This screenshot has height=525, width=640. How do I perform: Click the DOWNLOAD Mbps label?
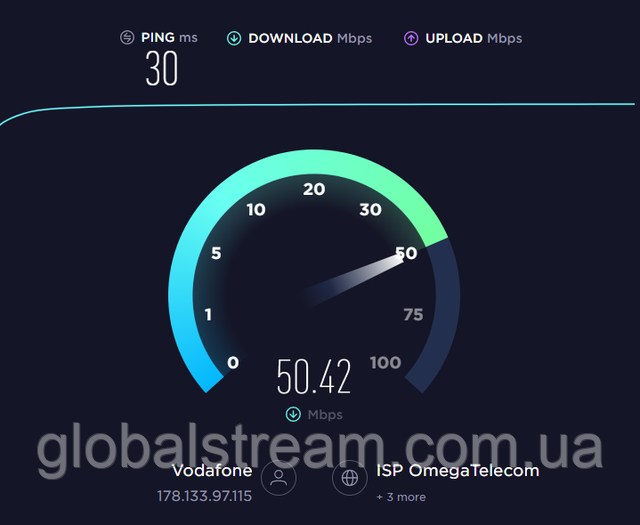pos(310,38)
